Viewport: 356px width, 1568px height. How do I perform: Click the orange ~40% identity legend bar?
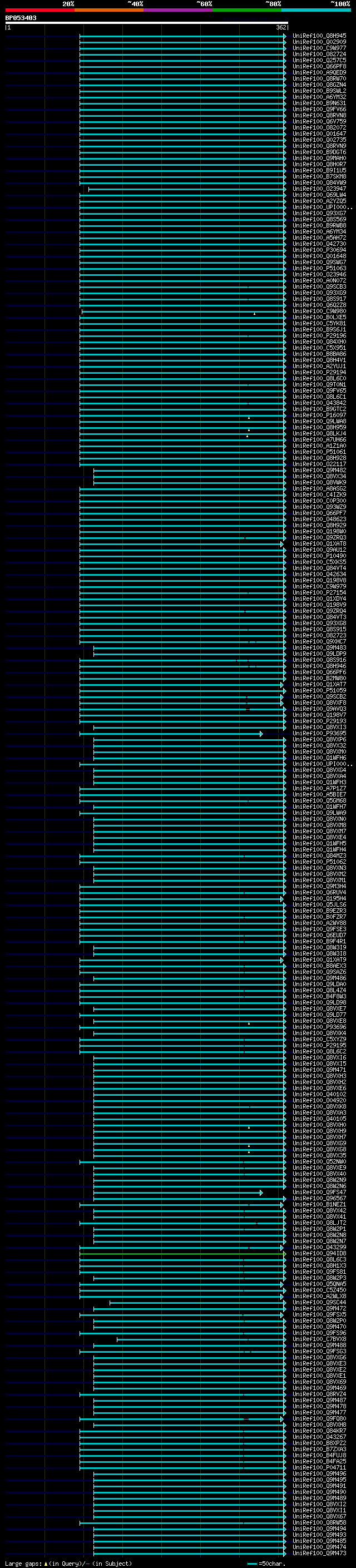109,10
